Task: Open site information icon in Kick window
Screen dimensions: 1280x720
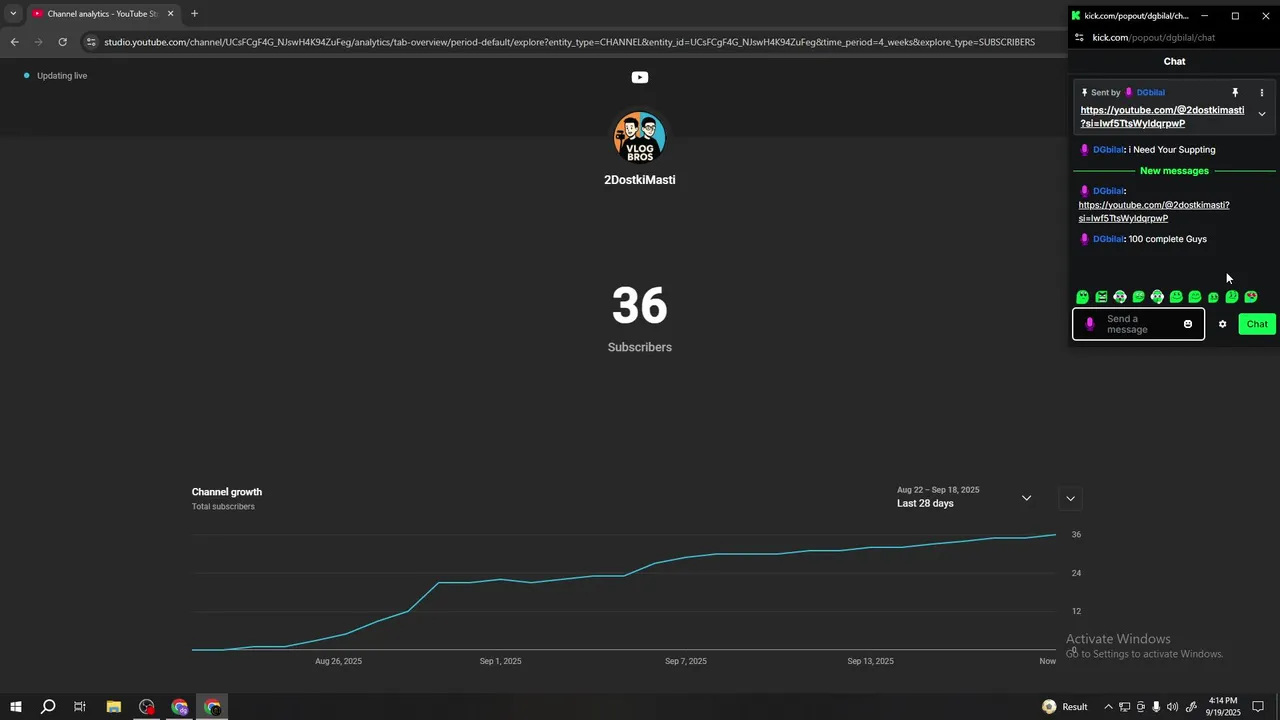Action: coord(1079,37)
